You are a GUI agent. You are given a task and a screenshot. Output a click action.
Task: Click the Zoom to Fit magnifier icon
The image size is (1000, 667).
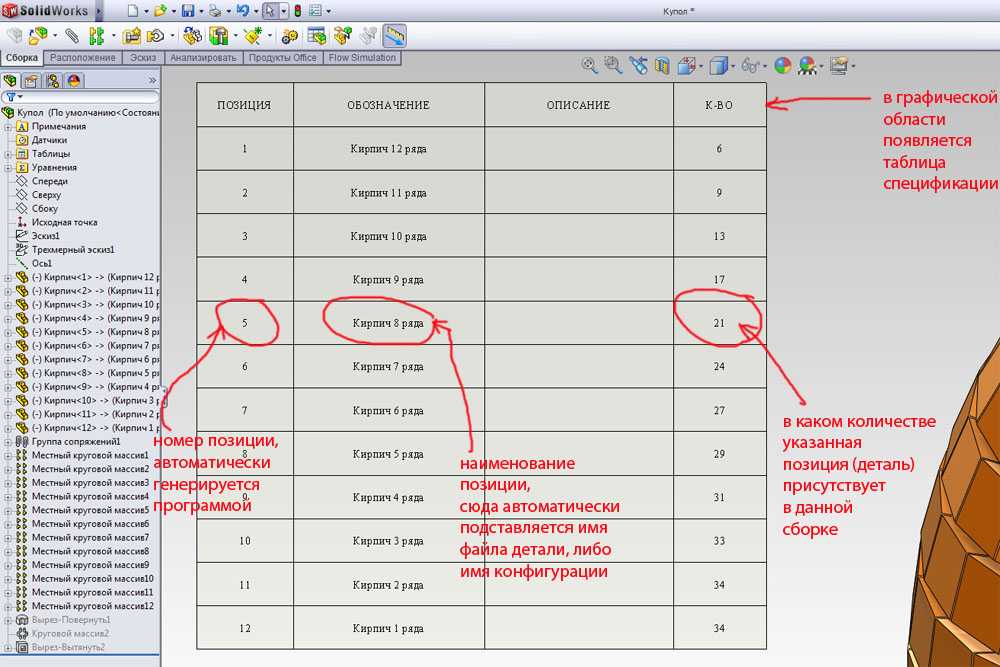pos(590,66)
